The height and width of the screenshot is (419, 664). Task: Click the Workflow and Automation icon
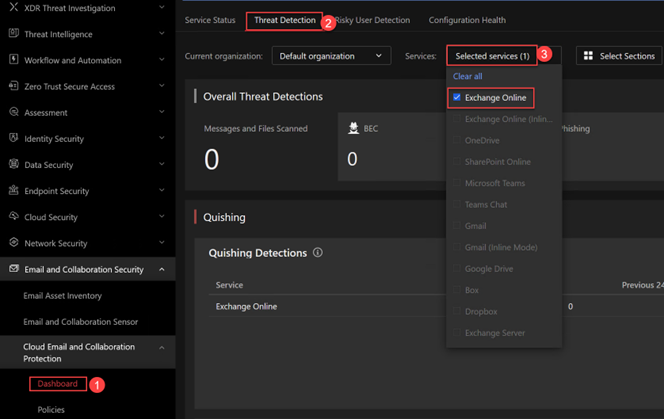[14, 60]
